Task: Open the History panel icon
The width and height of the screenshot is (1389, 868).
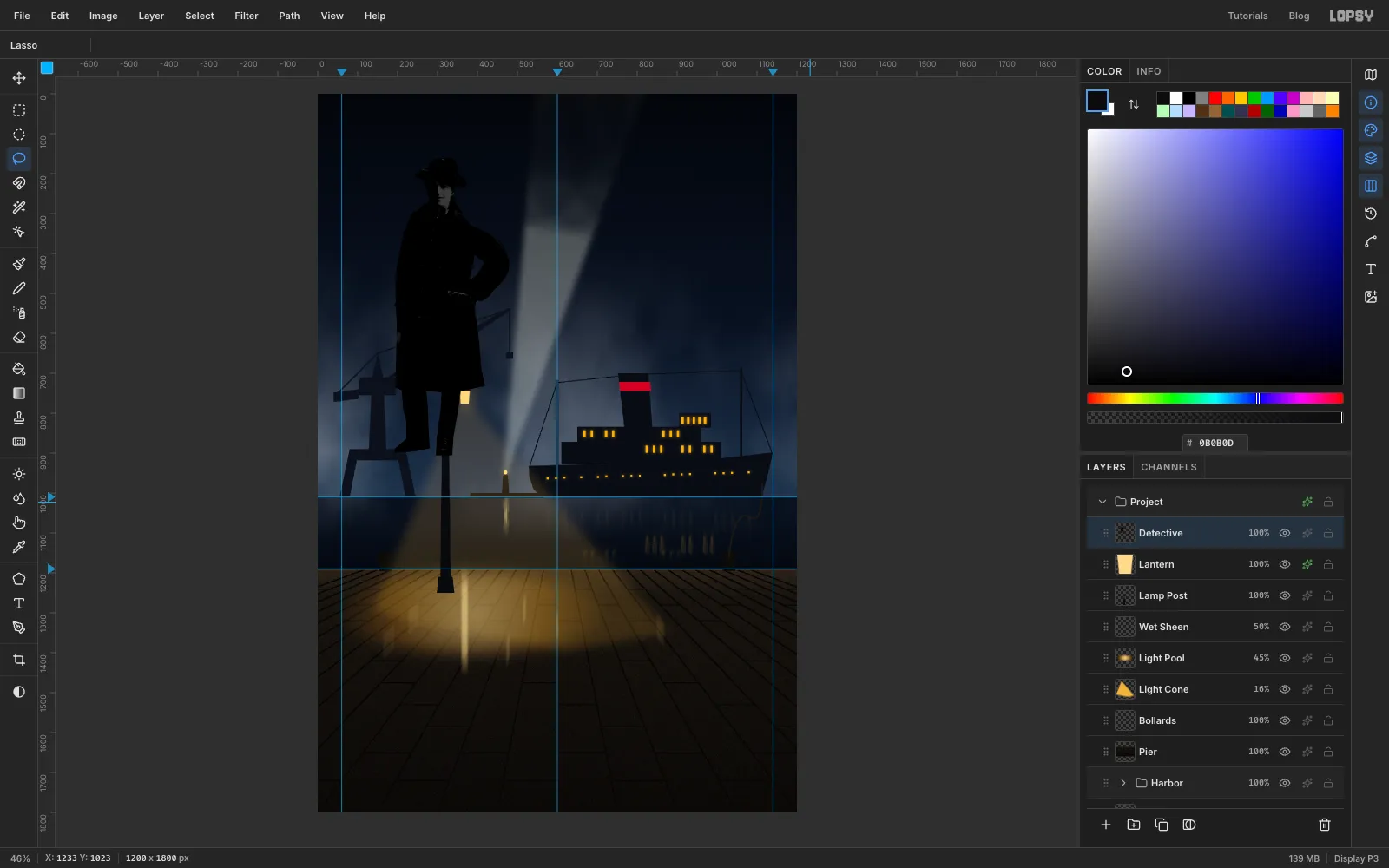Action: click(1371, 214)
